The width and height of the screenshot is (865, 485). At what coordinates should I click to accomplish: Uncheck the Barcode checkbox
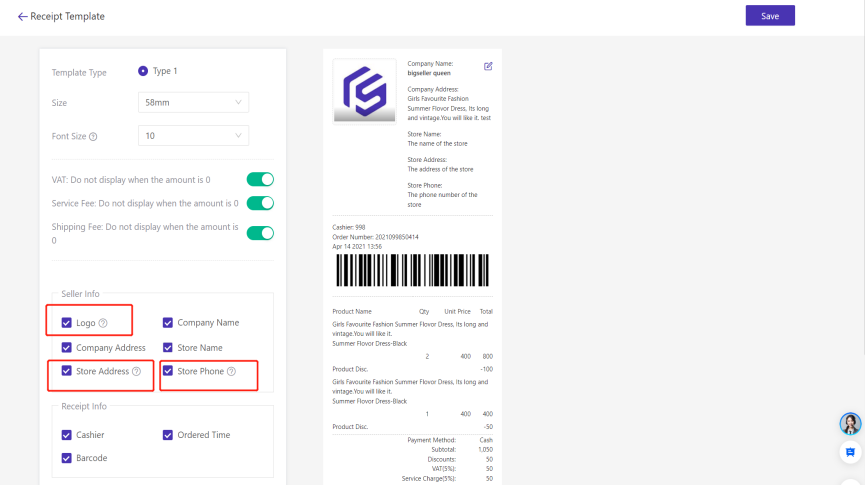click(67, 458)
